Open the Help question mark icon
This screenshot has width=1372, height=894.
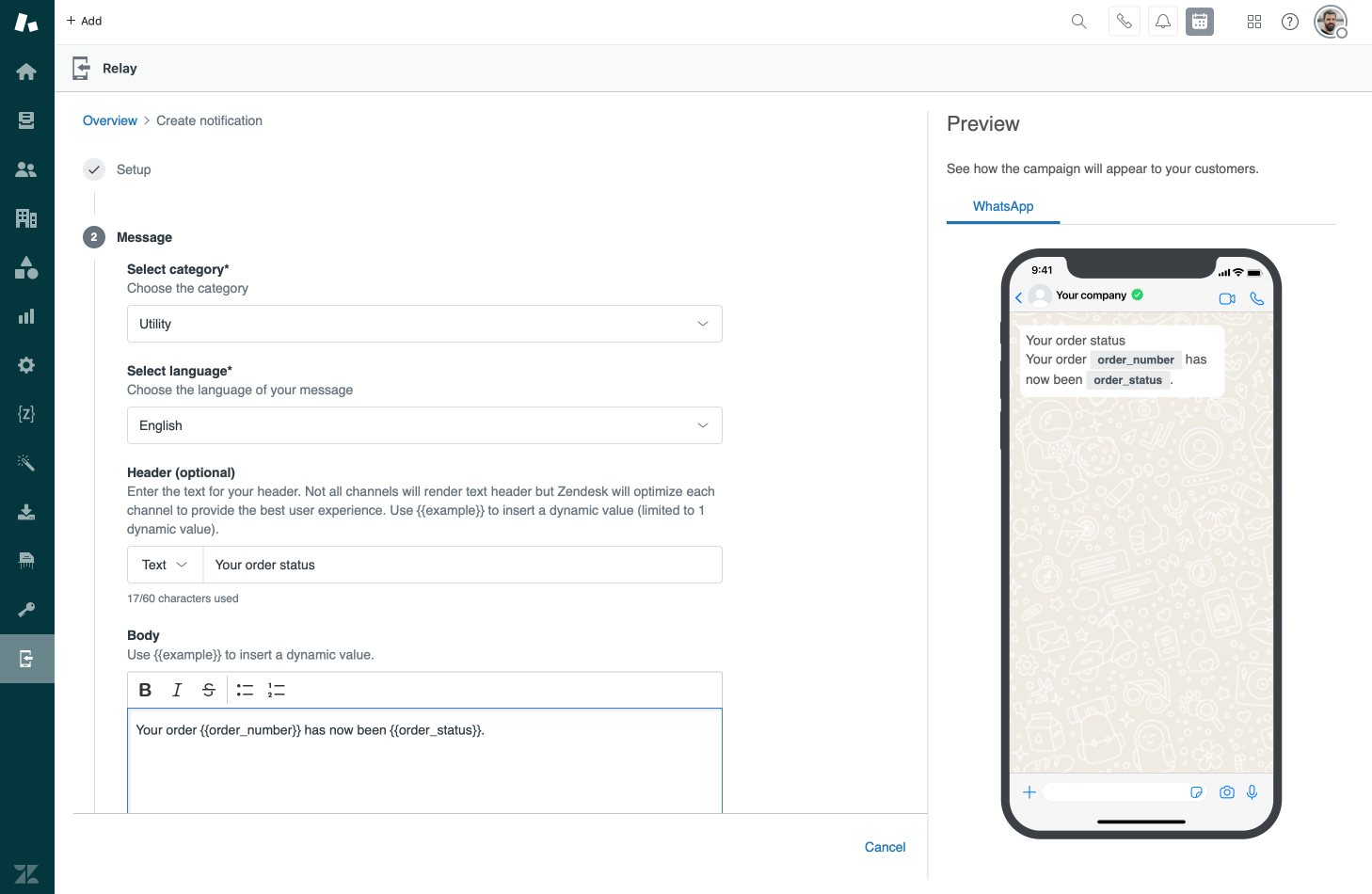click(1290, 22)
